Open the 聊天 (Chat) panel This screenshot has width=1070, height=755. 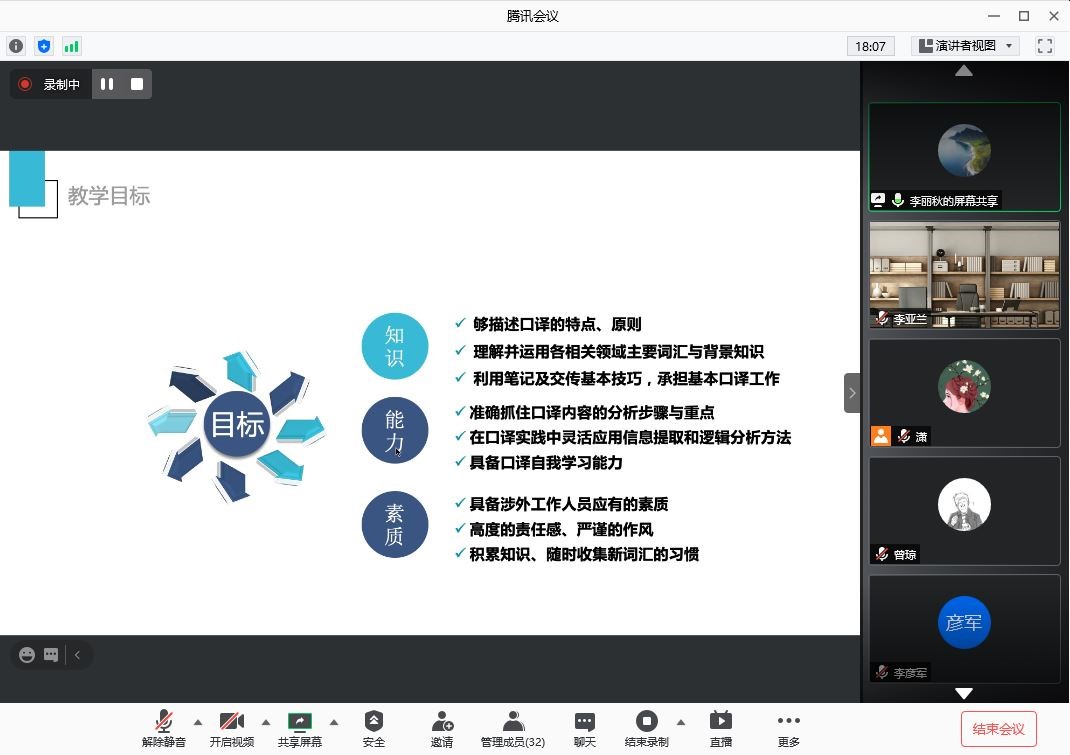(x=585, y=727)
